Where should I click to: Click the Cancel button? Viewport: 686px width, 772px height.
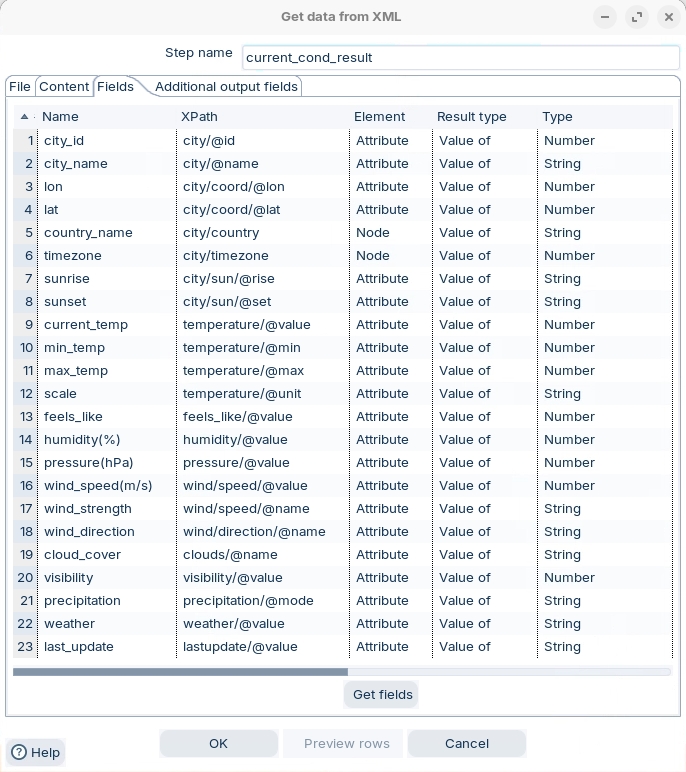(466, 743)
